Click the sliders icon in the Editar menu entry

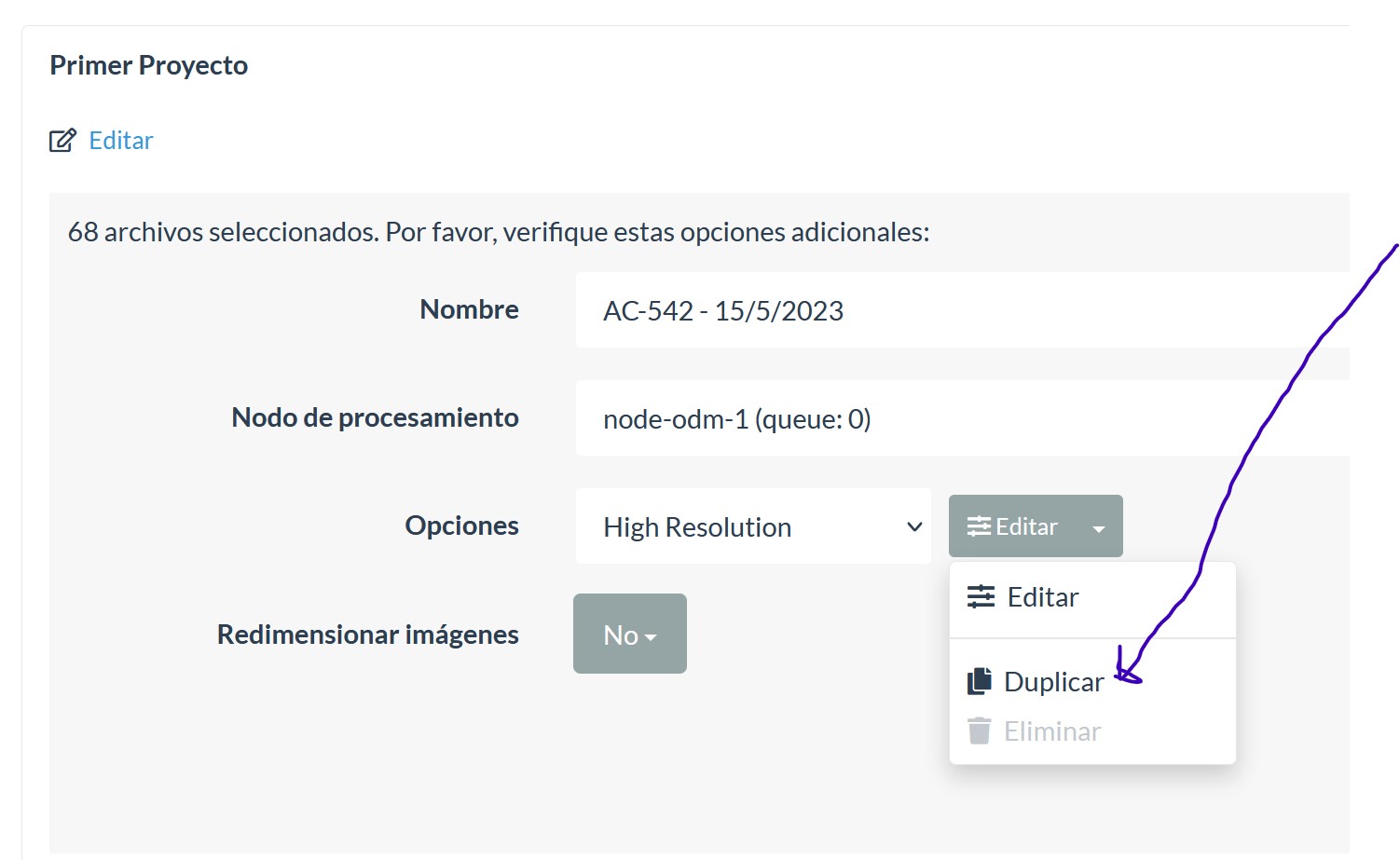pos(980,596)
